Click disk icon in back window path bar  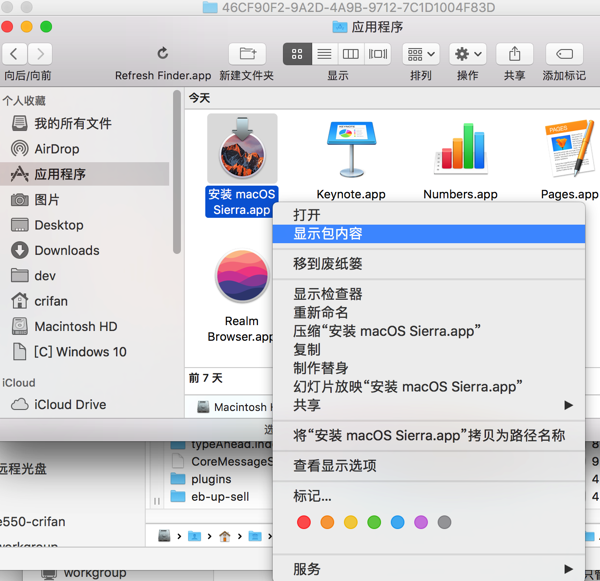tap(164, 536)
